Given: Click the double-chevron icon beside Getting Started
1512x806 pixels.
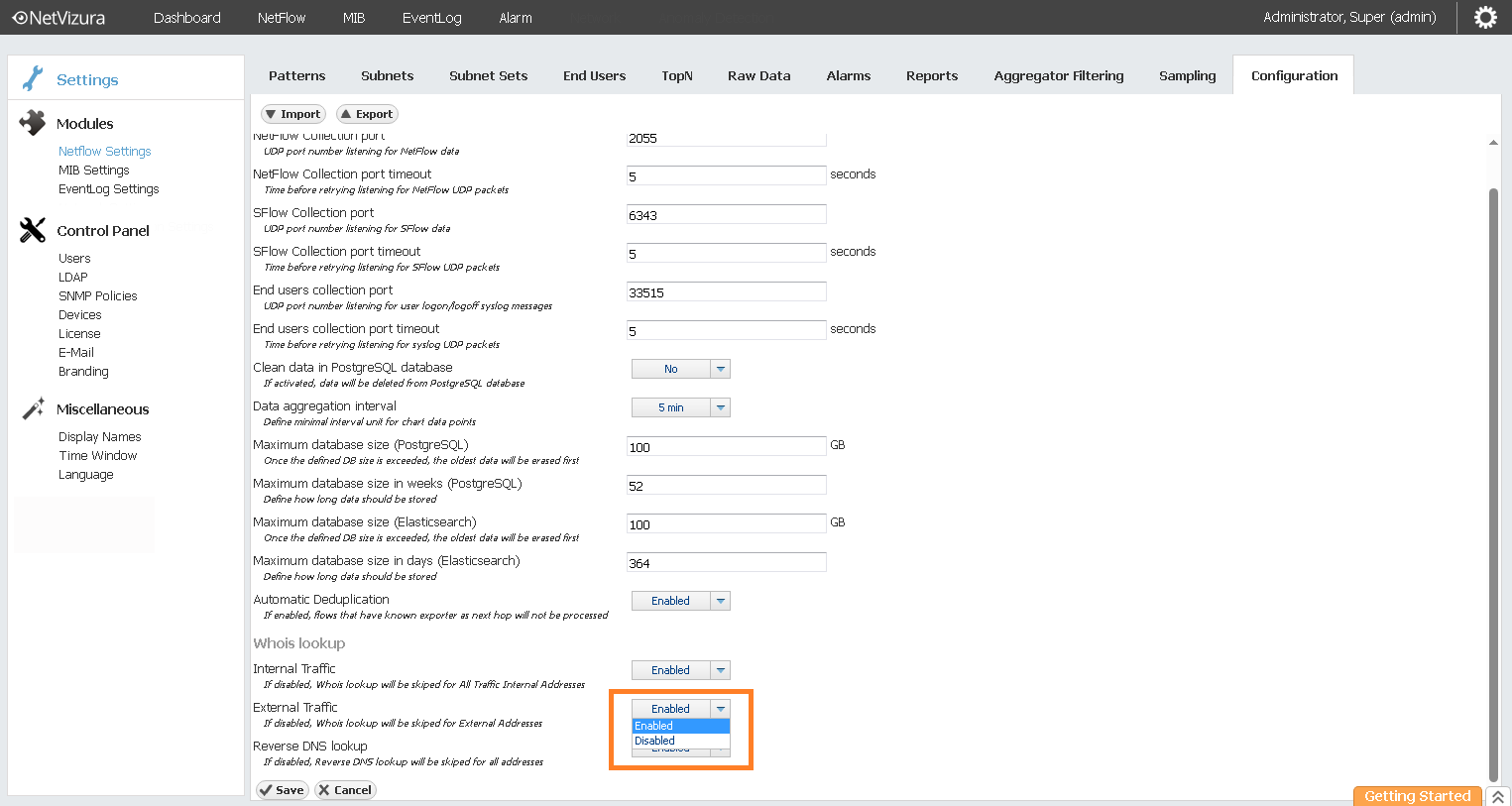Looking at the screenshot, I should 1497,796.
